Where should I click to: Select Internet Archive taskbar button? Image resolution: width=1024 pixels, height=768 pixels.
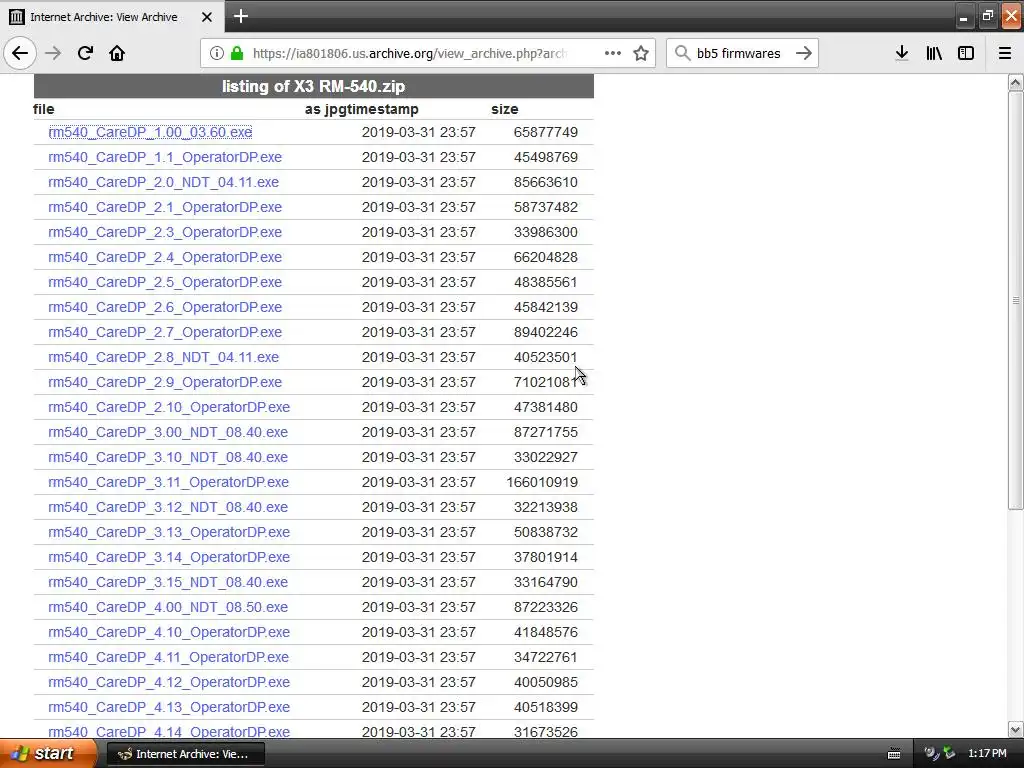coord(185,754)
